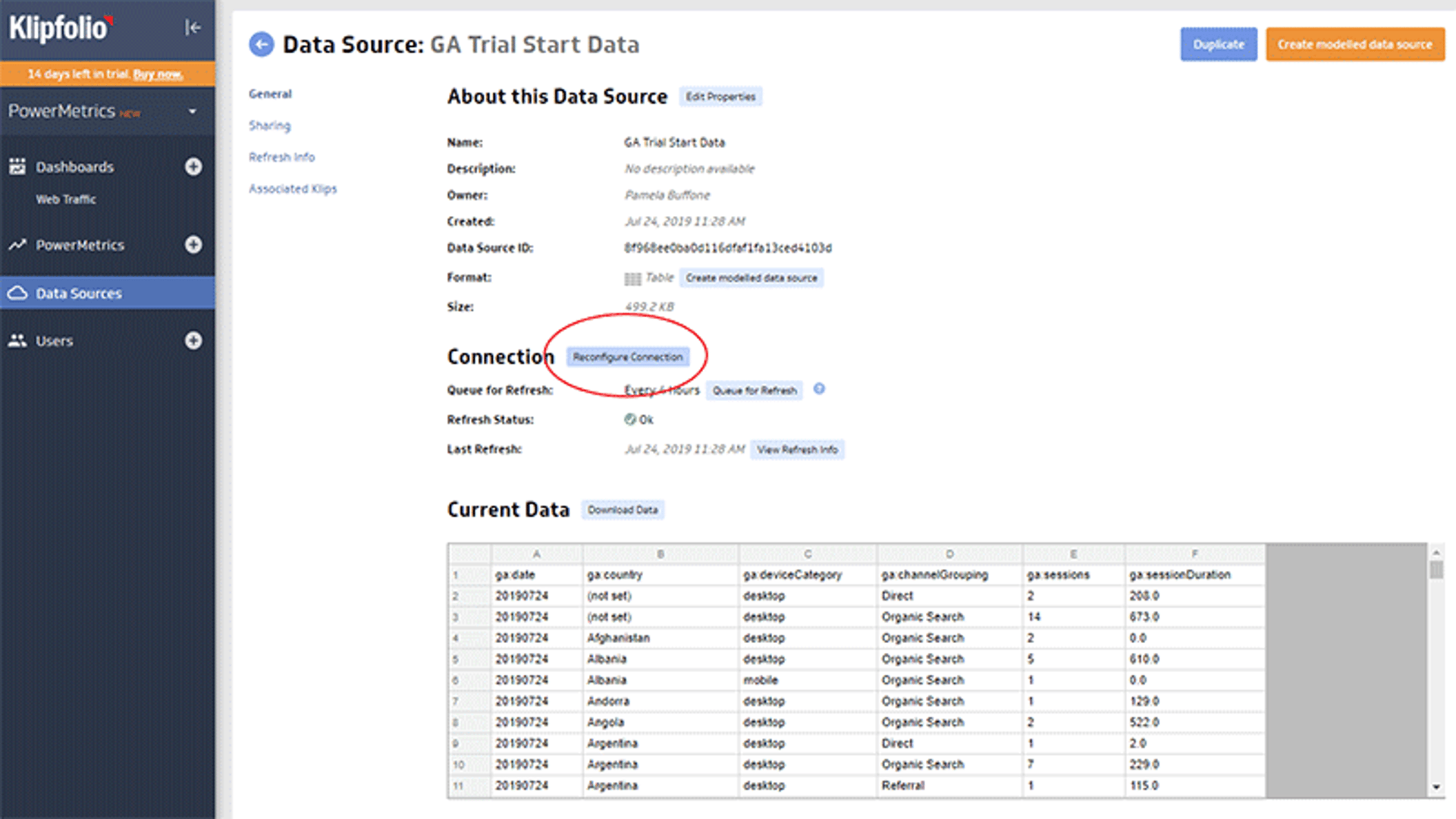Expand the PowerMetrics dropdown chevron
This screenshot has width=1456, height=819.
tap(192, 111)
